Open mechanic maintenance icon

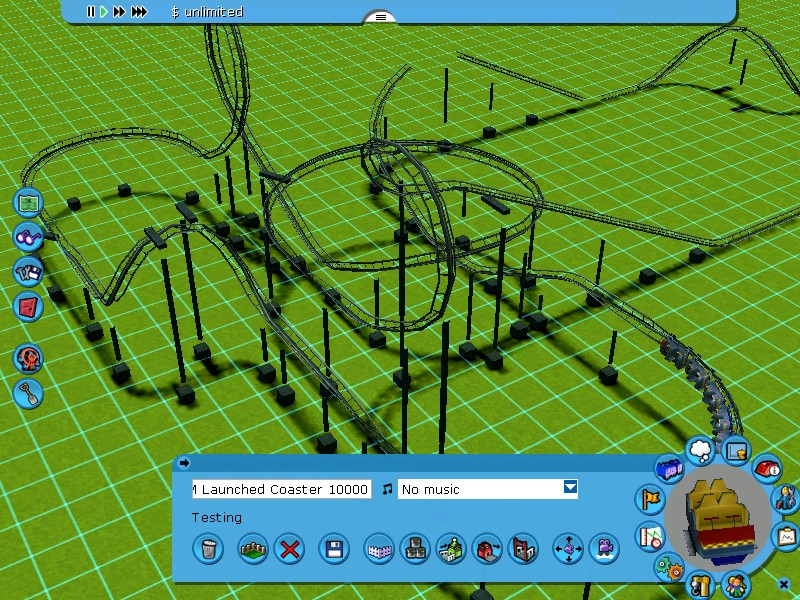coord(787,497)
